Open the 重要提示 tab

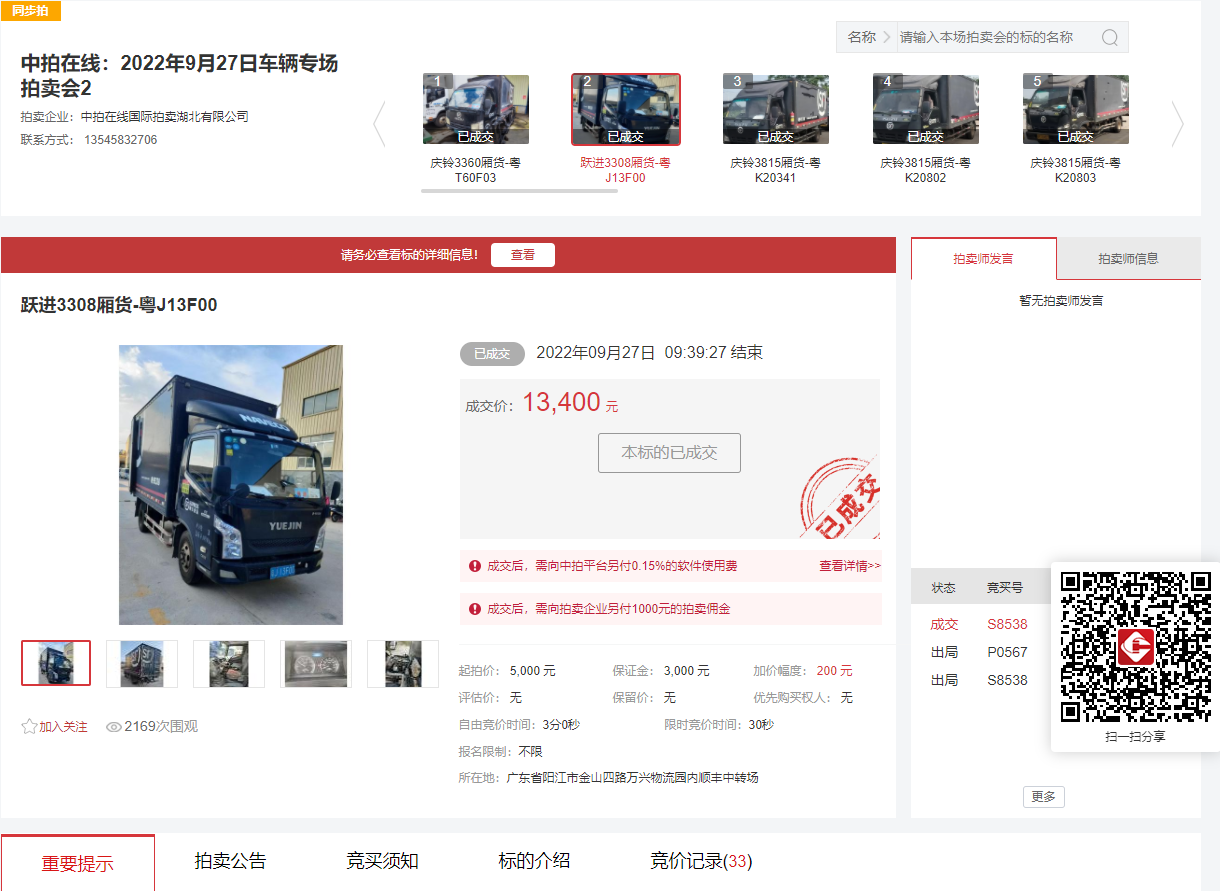click(78, 863)
